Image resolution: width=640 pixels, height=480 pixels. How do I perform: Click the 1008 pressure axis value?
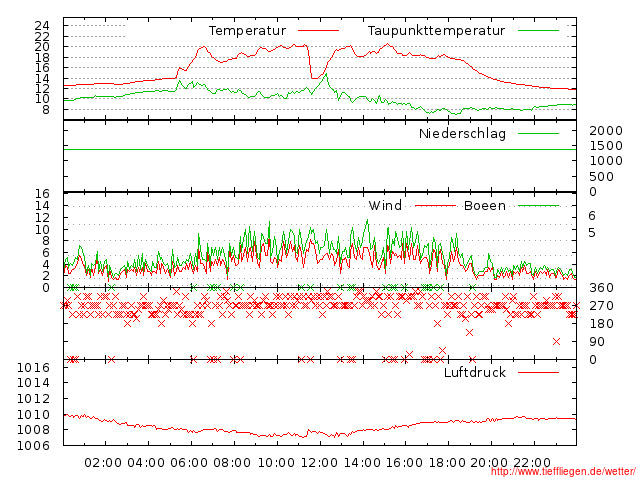tap(33, 430)
